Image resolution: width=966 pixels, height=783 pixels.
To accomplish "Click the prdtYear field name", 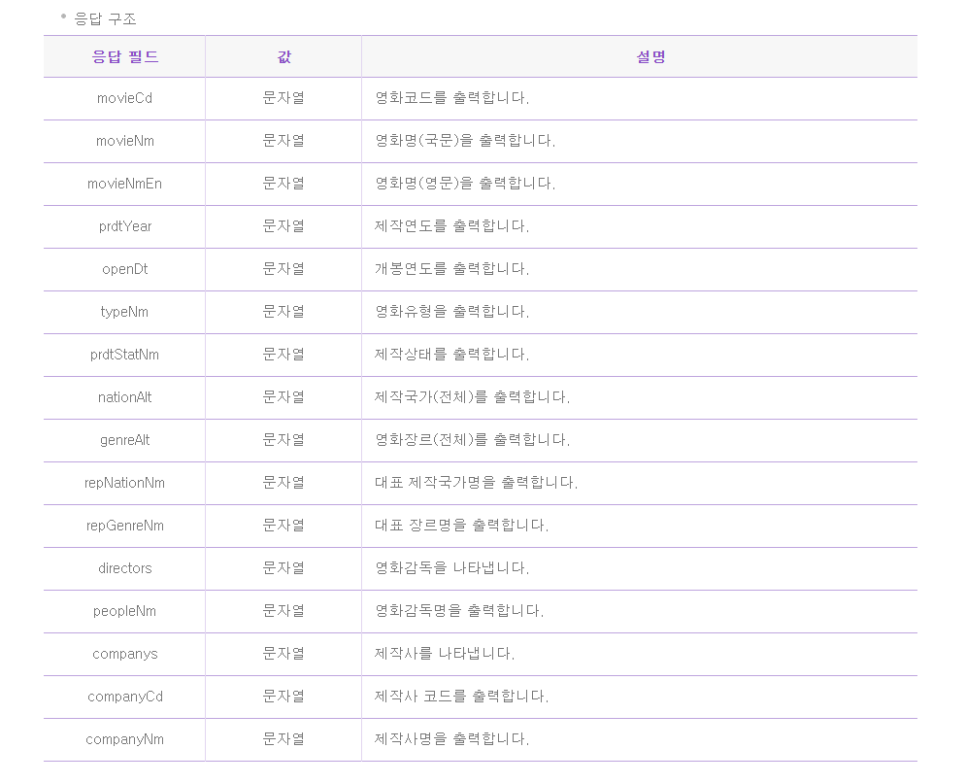I will [125, 226].
